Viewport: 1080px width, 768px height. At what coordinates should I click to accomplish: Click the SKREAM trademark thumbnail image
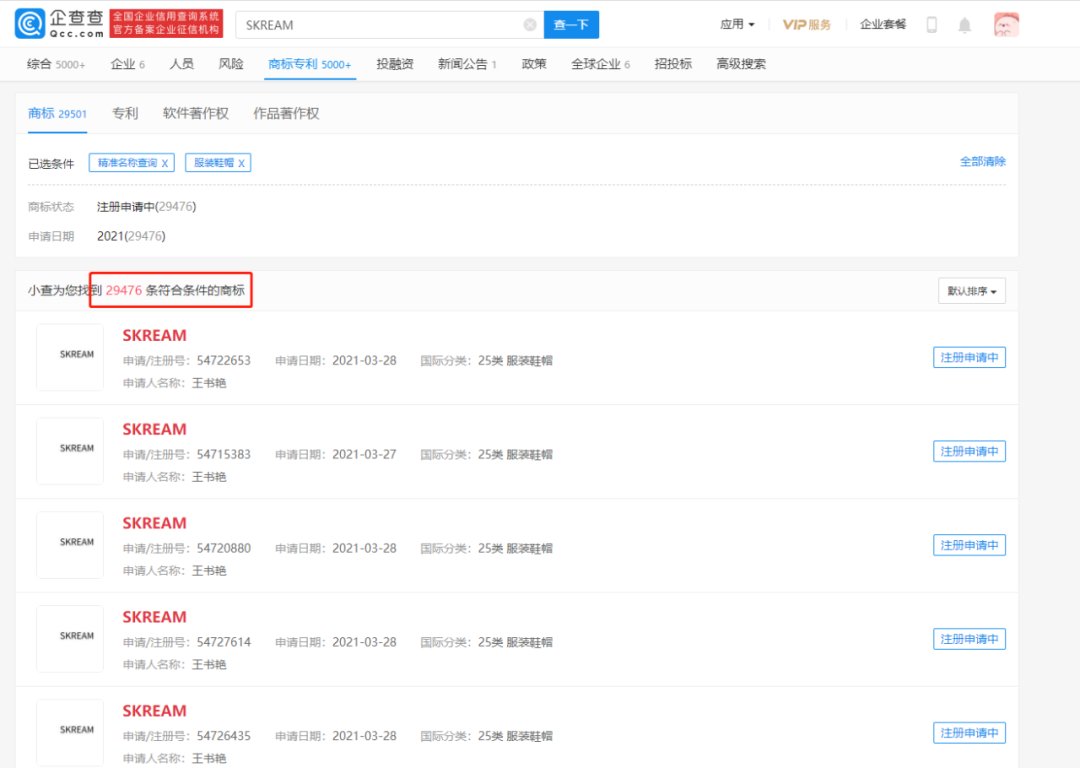point(69,357)
